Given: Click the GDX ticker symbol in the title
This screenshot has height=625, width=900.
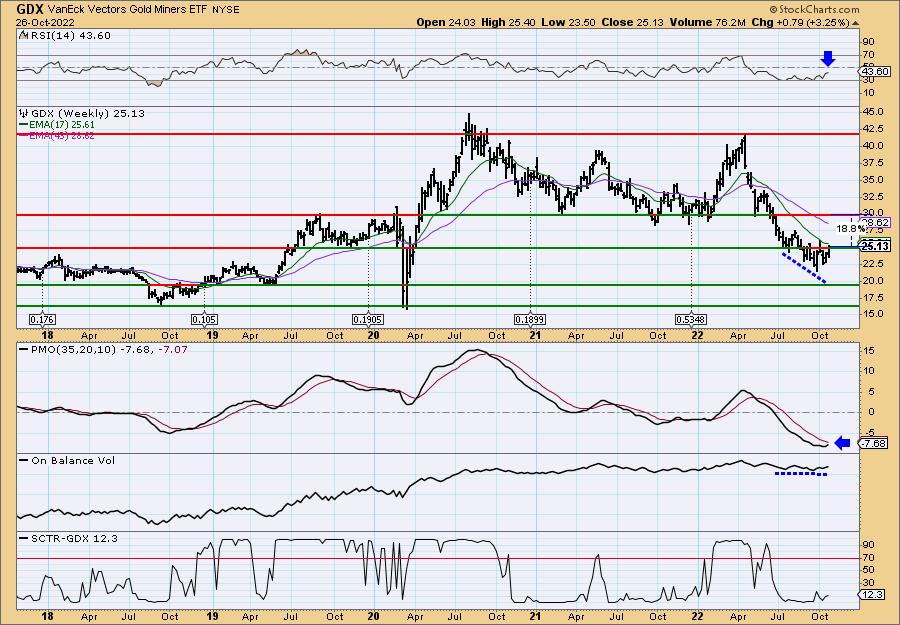Looking at the screenshot, I should tap(30, 9).
